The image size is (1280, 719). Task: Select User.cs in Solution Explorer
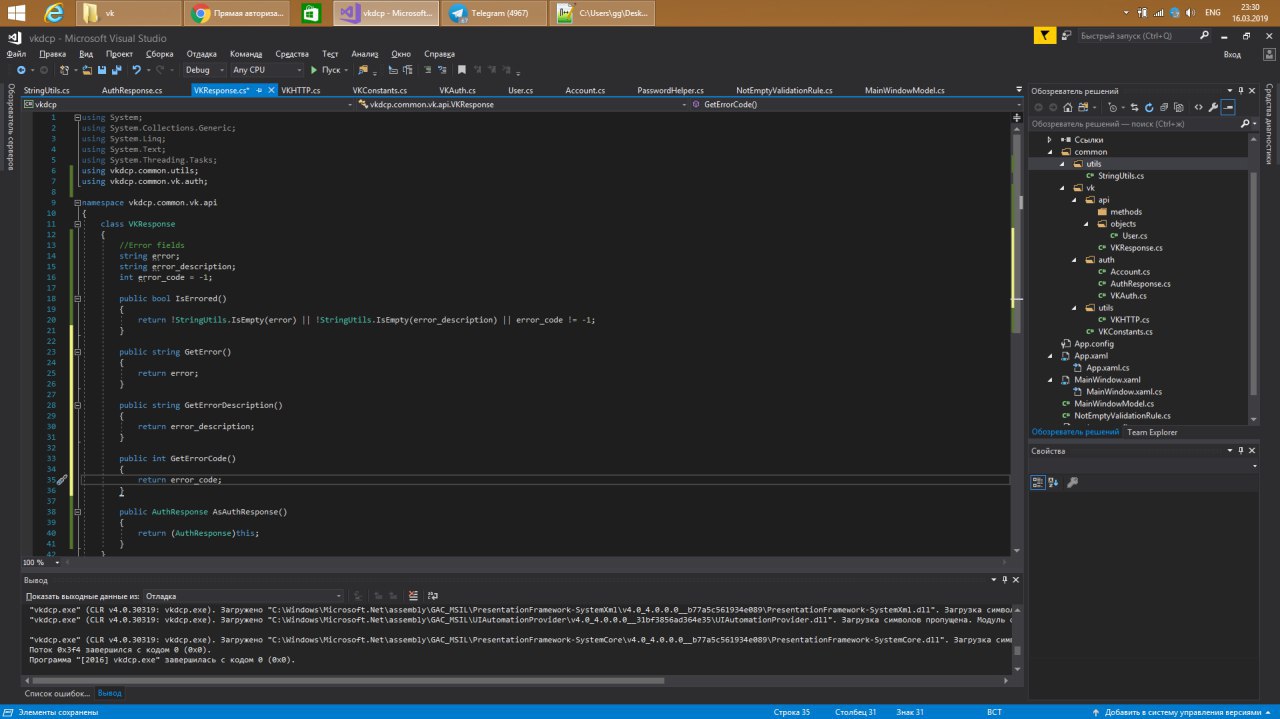coord(1134,236)
